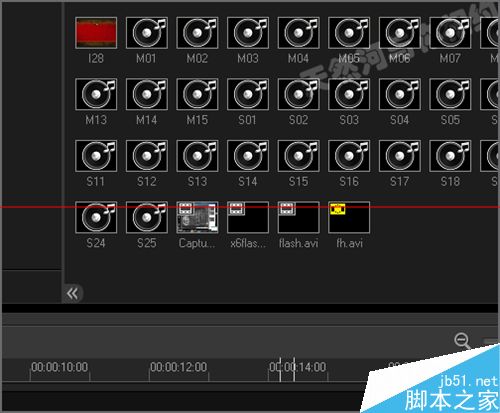Select the M05 music clip icon
The width and height of the screenshot is (500, 413).
(349, 33)
